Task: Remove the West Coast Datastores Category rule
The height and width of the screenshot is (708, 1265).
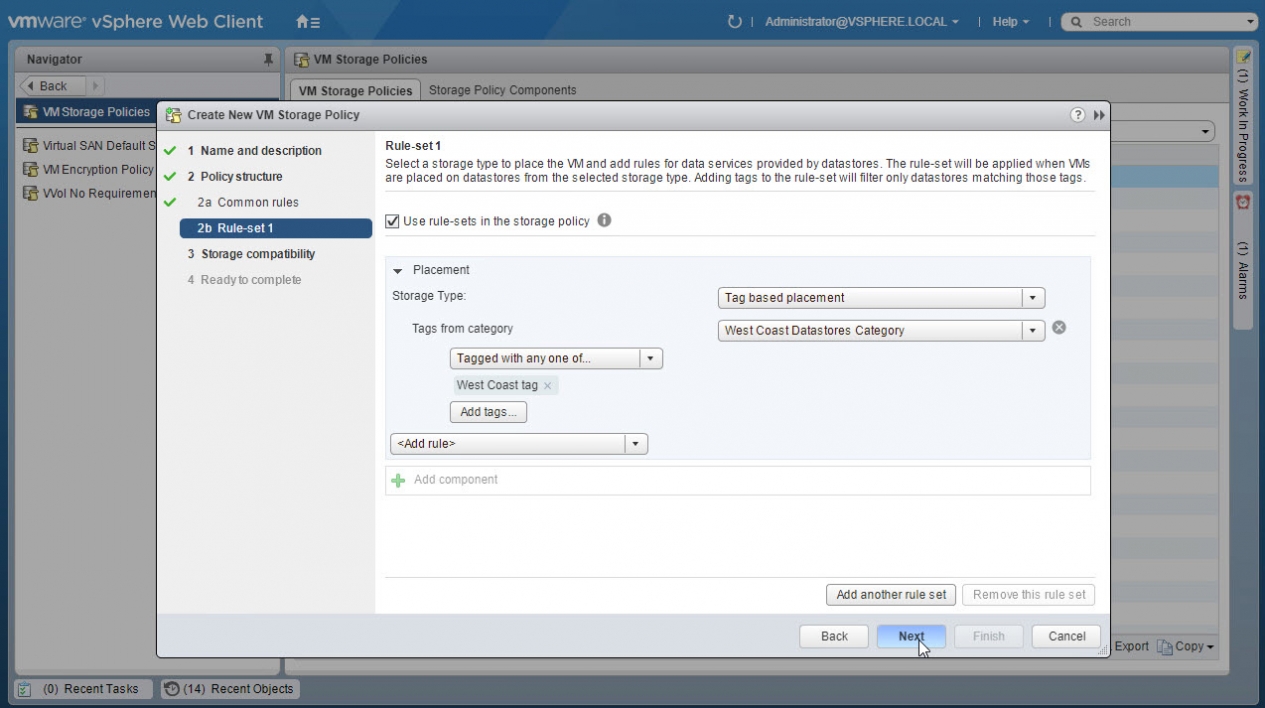Action: pyautogui.click(x=1059, y=328)
